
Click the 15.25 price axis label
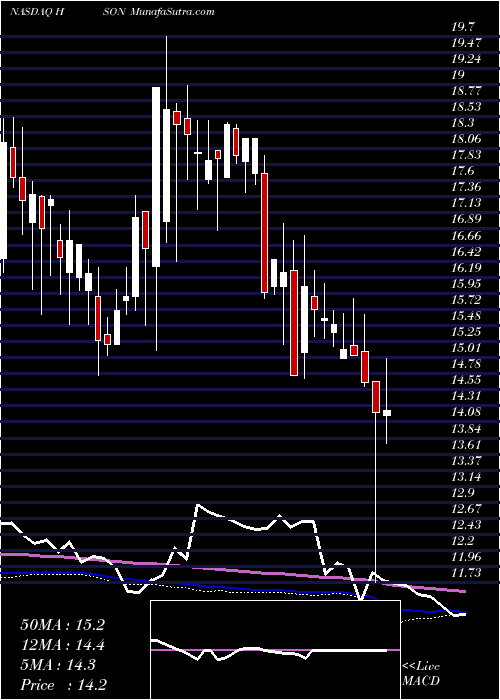(x=465, y=332)
